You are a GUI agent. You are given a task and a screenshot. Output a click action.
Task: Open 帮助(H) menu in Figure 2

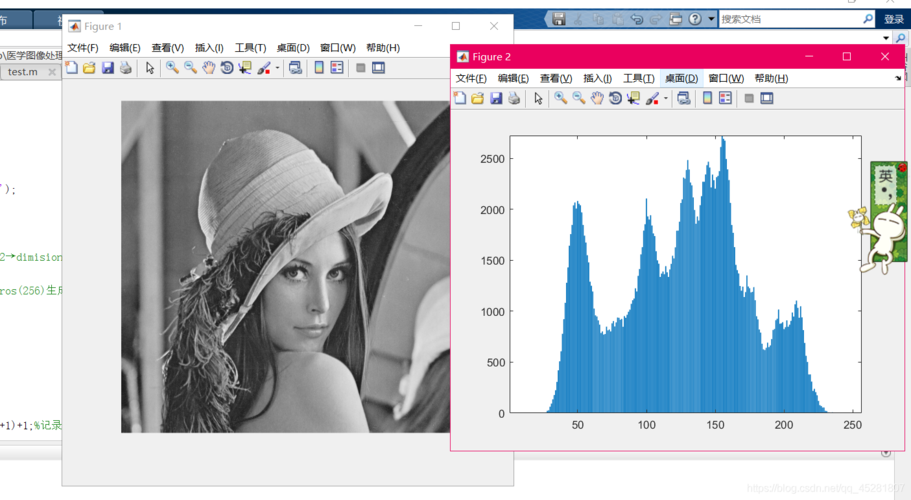771,78
